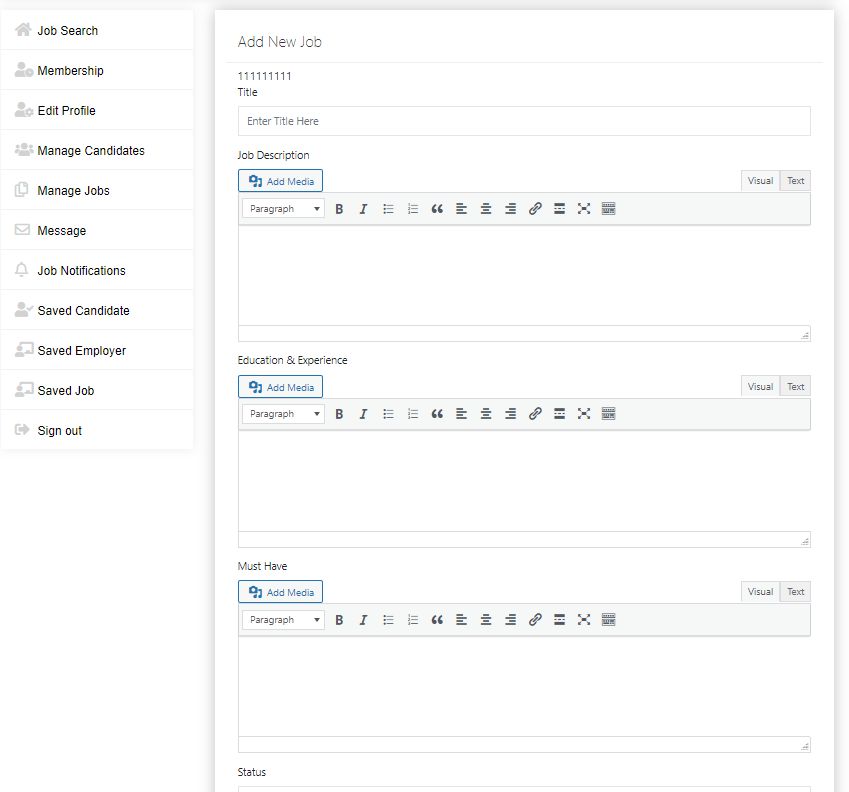Expand Paragraph dropdown in Education & Experience
This screenshot has width=849, height=792.
tap(284, 414)
